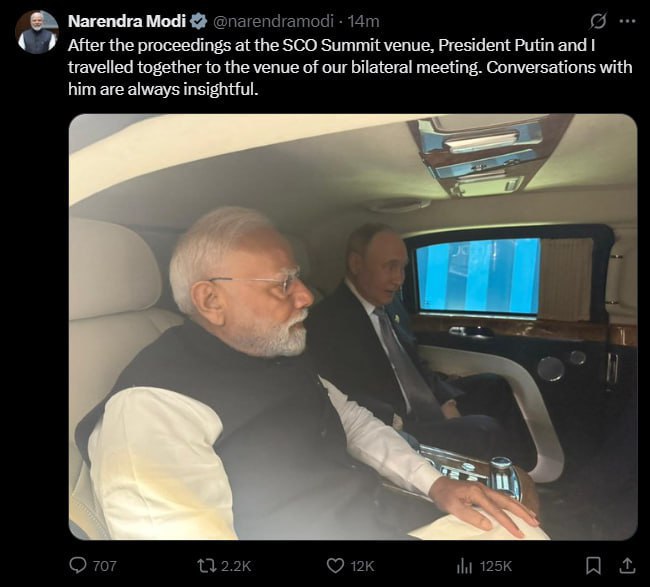Viewport: 650px width, 587px height.
Task: Click the @narendramodi handle
Action: tap(273, 21)
